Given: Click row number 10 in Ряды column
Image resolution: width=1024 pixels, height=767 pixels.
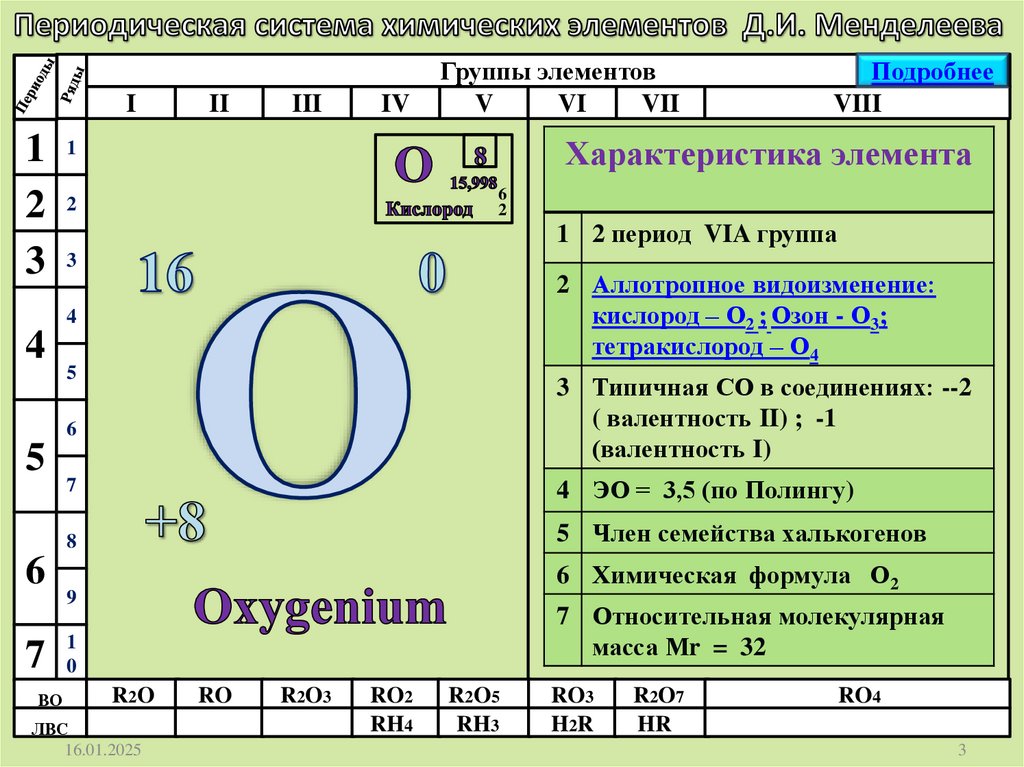Looking at the screenshot, I should point(71,652).
